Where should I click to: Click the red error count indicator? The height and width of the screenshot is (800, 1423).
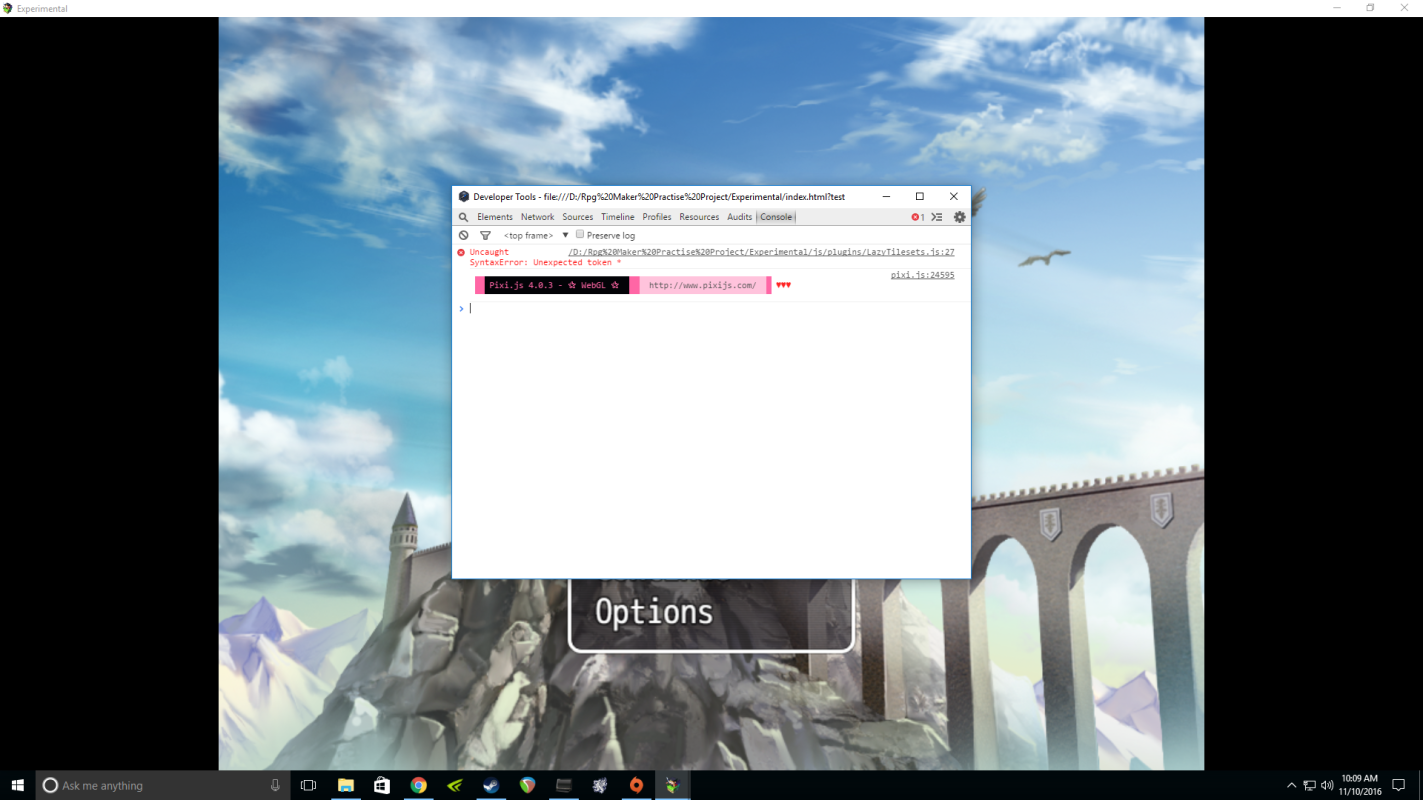click(x=917, y=217)
